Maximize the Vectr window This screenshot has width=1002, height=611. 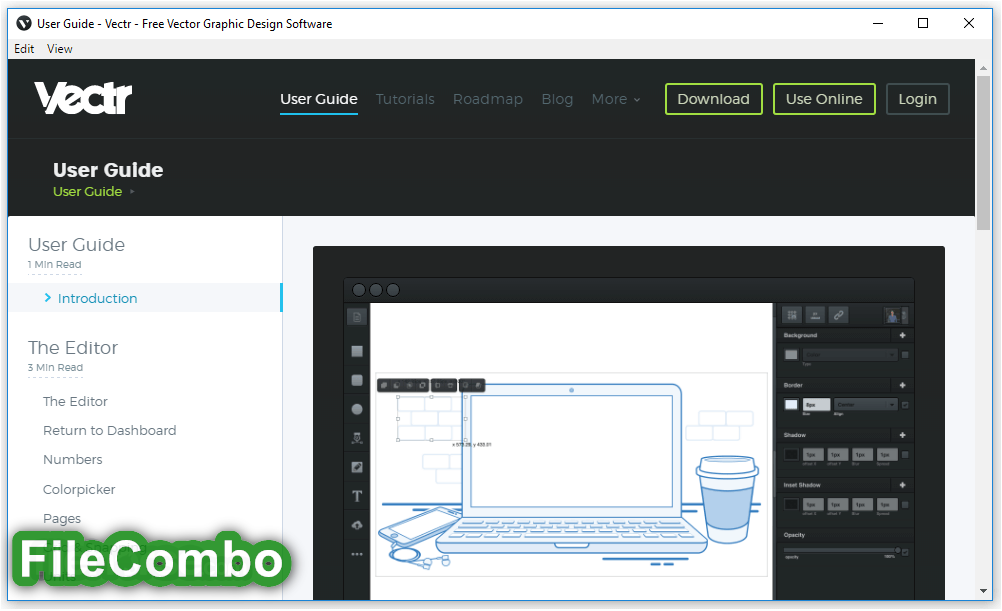pos(923,24)
